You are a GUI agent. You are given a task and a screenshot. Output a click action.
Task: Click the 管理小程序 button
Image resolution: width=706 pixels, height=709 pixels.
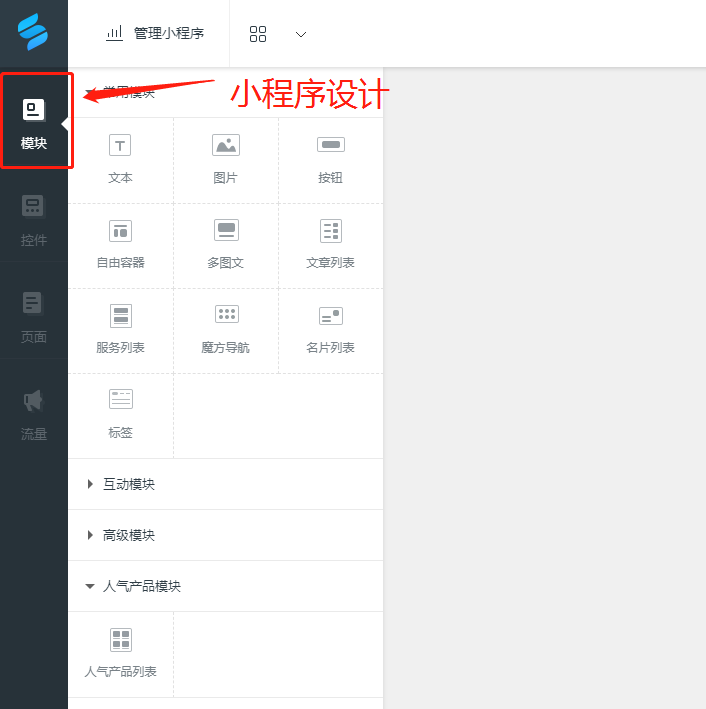(155, 33)
